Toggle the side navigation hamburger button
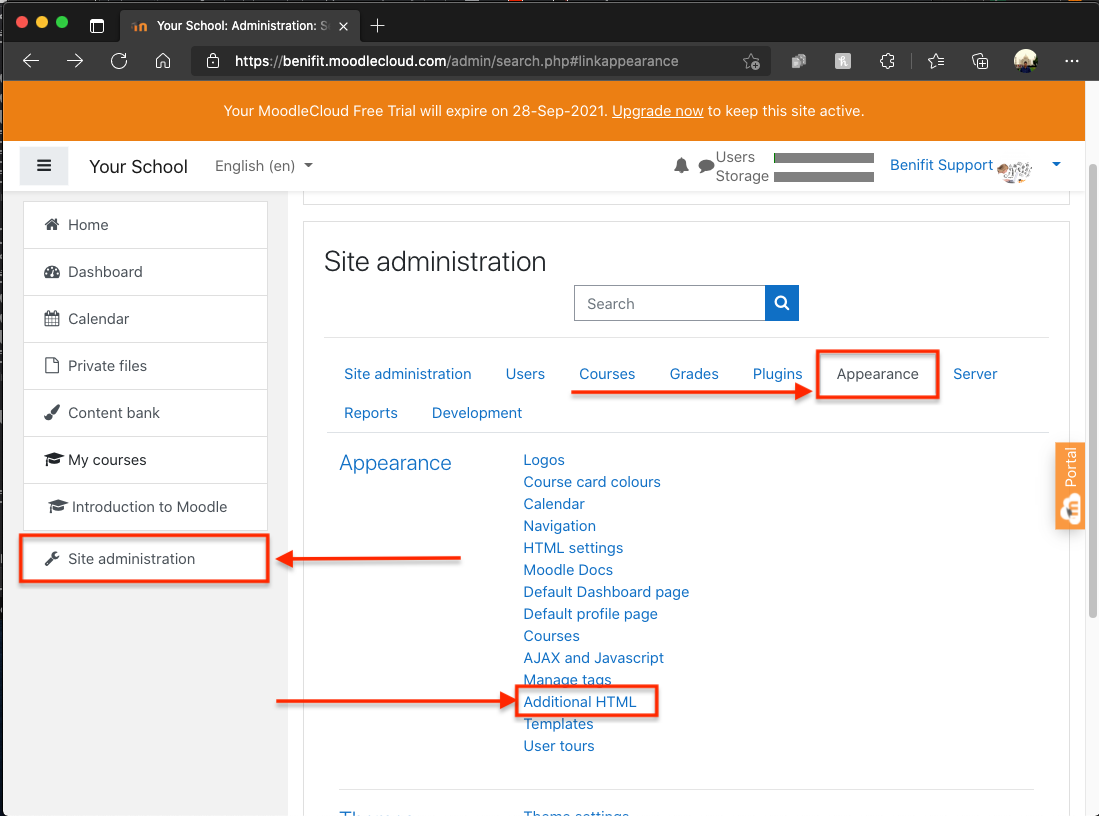1099x816 pixels. 43,165
